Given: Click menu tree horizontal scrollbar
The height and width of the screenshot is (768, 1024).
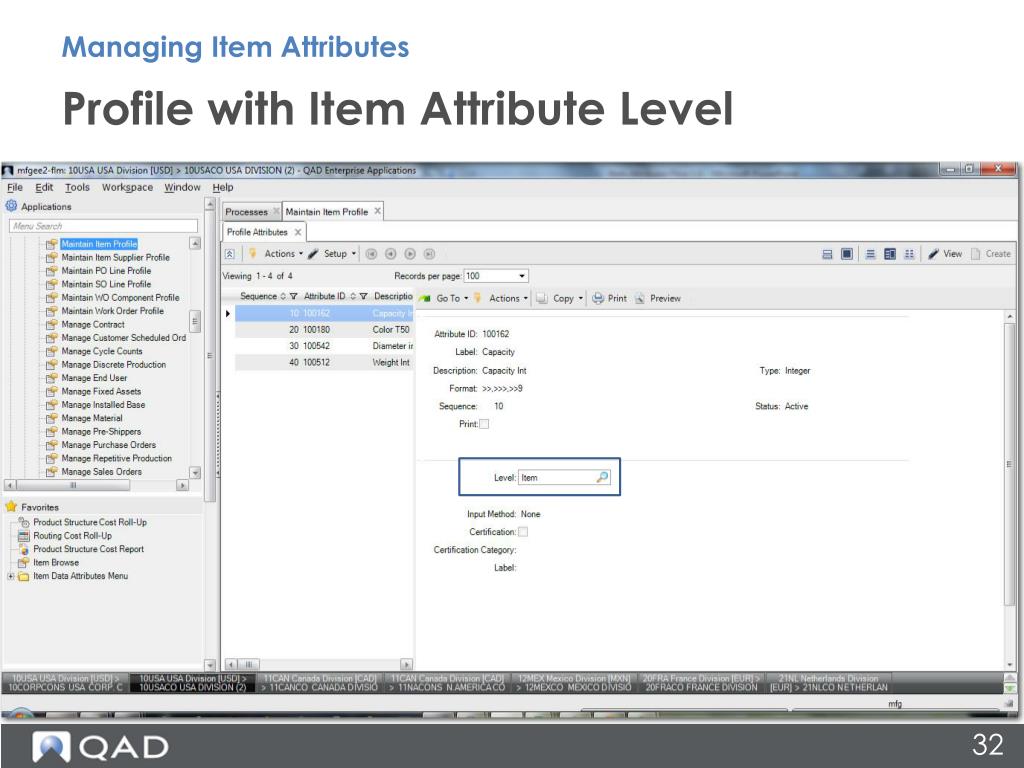Looking at the screenshot, I should 73,485.
